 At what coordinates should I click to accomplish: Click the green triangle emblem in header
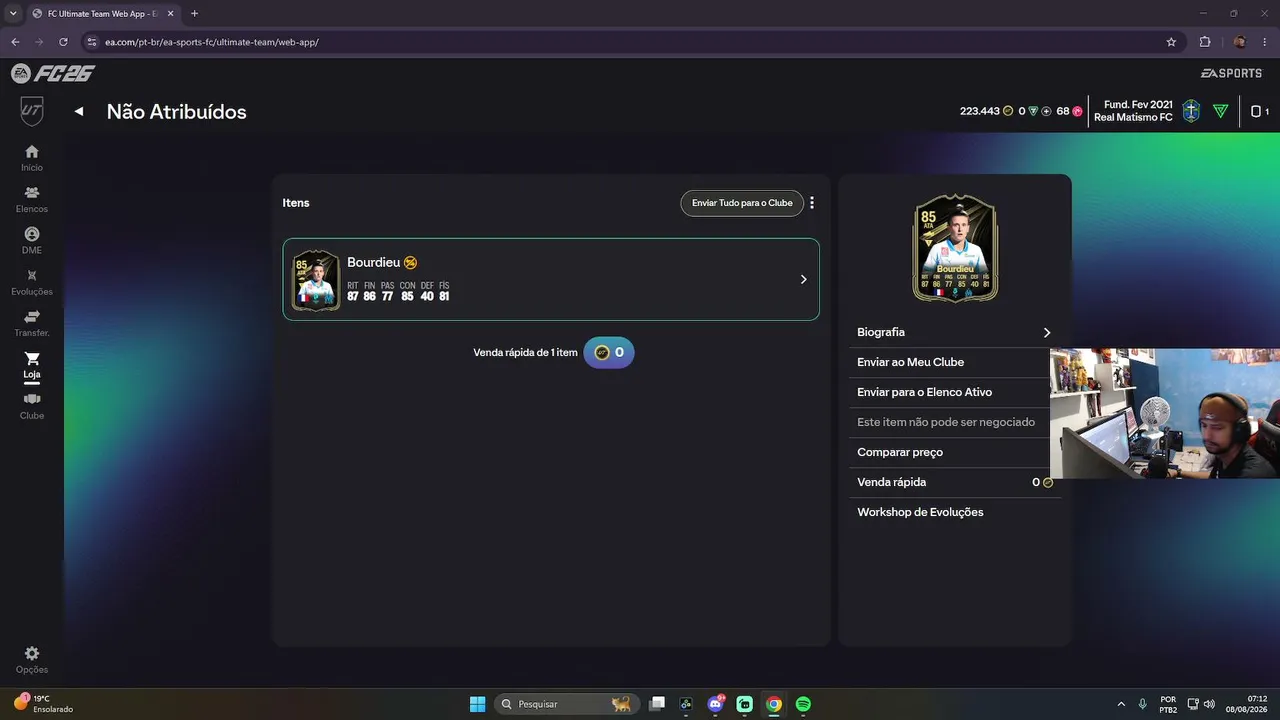click(1220, 111)
